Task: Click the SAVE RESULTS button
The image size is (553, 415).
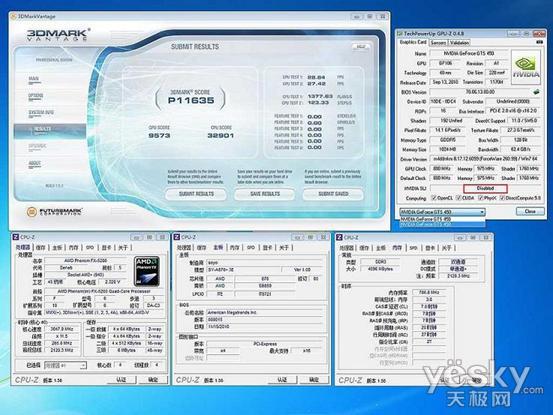Action: [265, 194]
